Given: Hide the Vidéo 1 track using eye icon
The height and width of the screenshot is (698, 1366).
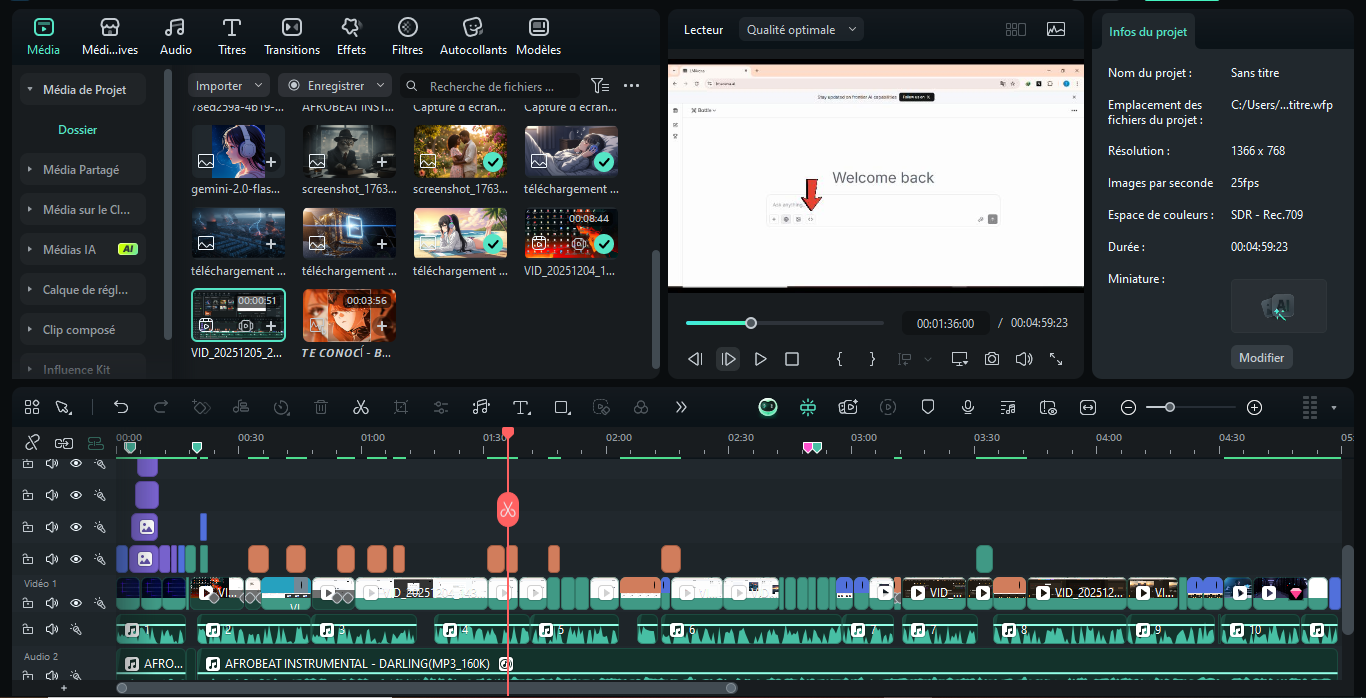Looking at the screenshot, I should [x=76, y=603].
